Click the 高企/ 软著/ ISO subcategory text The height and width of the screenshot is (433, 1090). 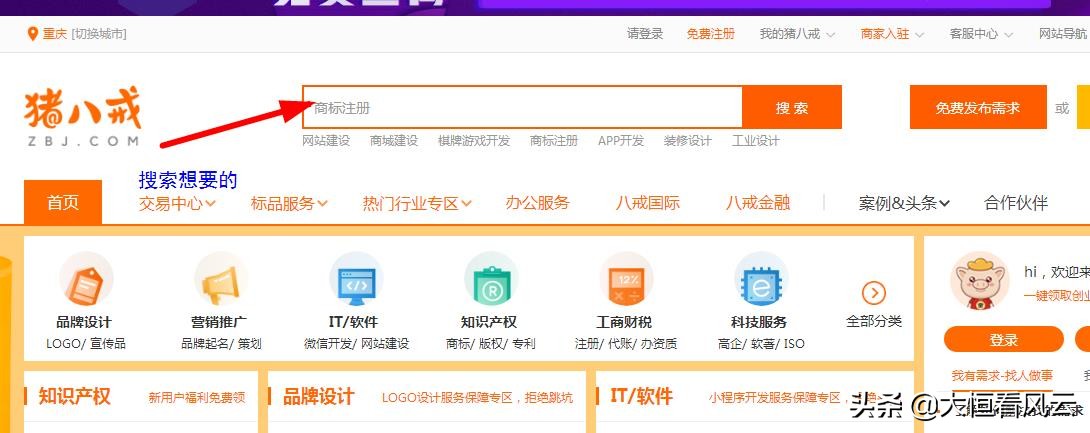click(760, 343)
